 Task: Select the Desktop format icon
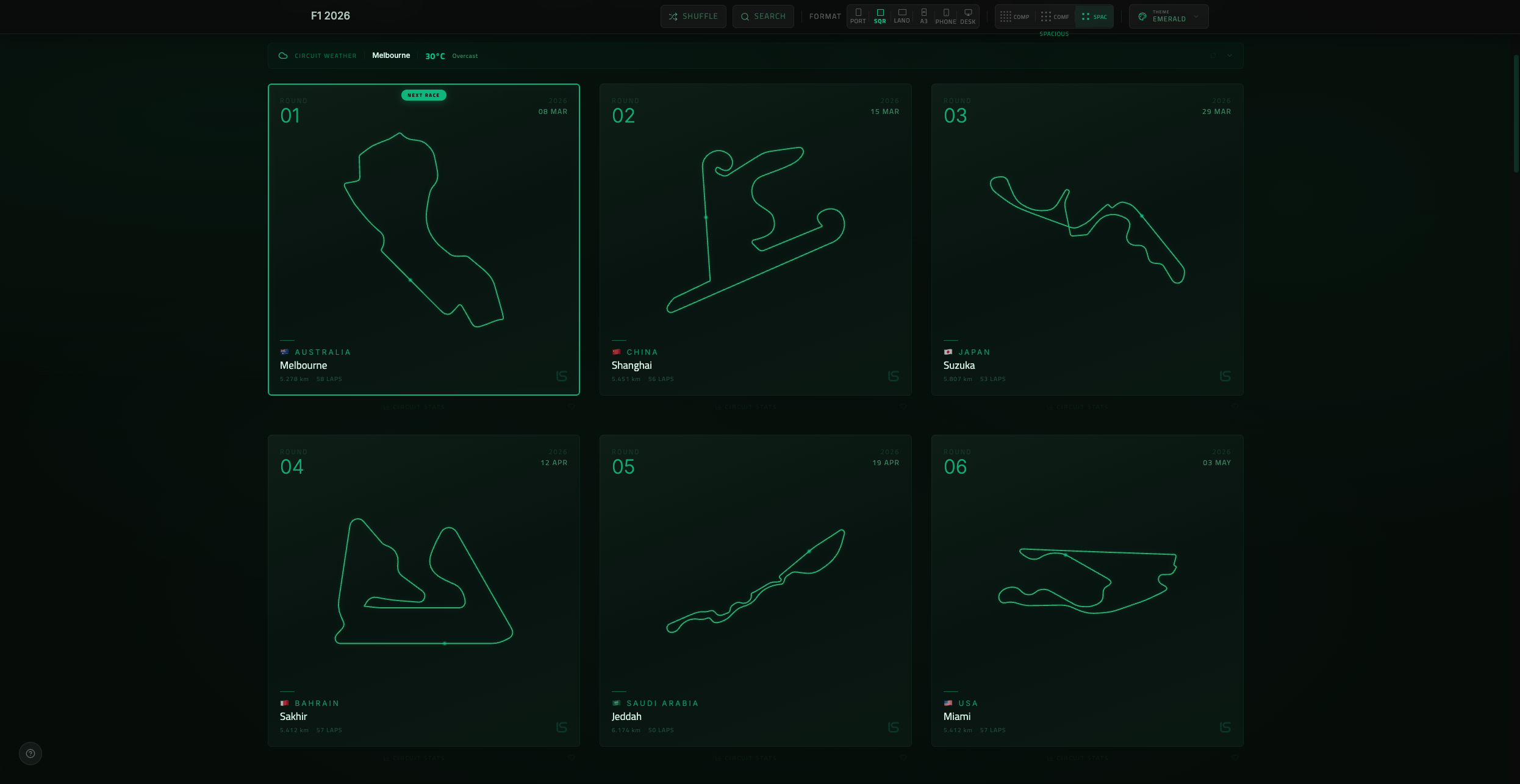point(968,16)
